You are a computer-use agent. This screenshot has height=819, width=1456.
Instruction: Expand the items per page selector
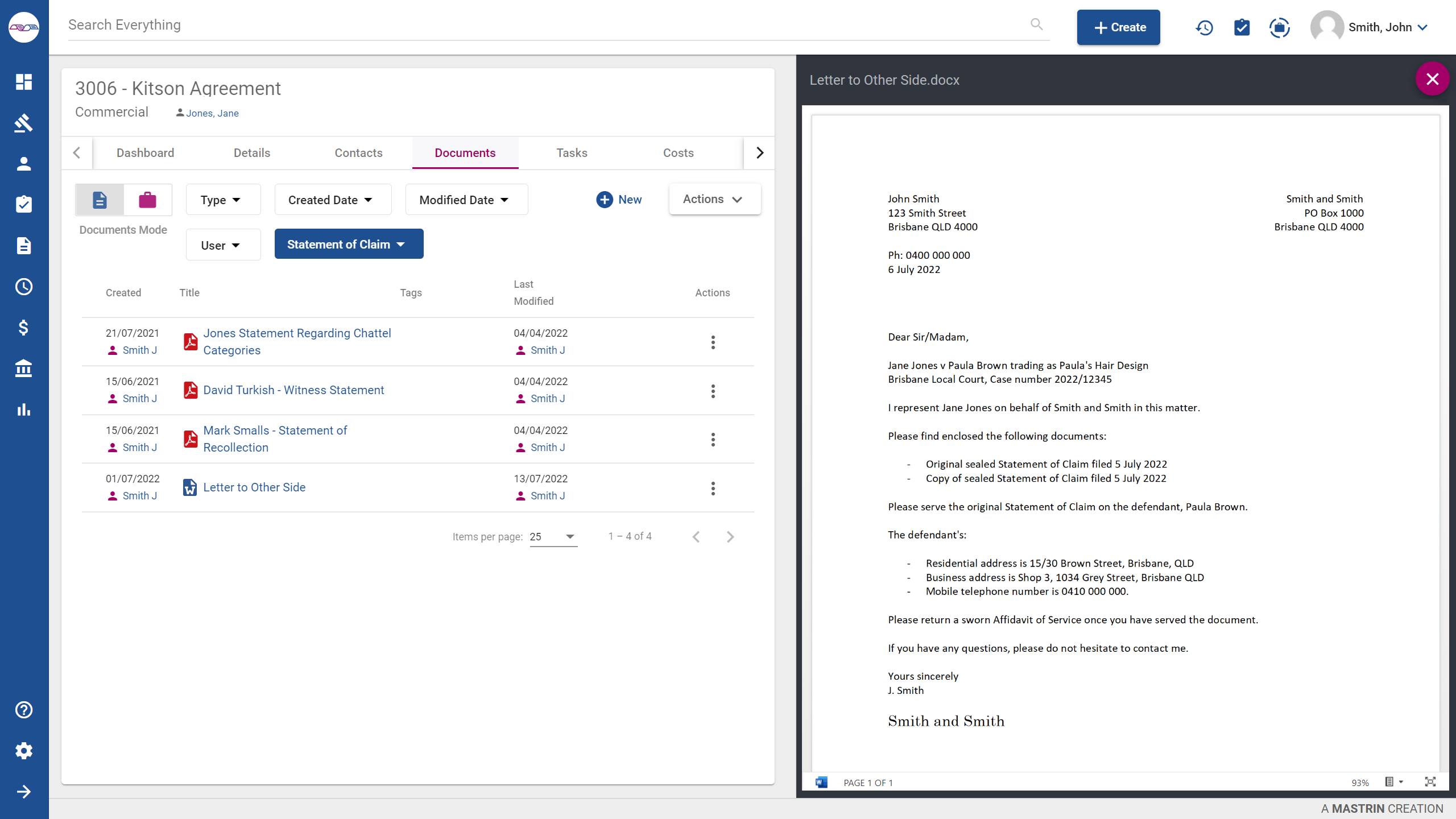click(553, 536)
